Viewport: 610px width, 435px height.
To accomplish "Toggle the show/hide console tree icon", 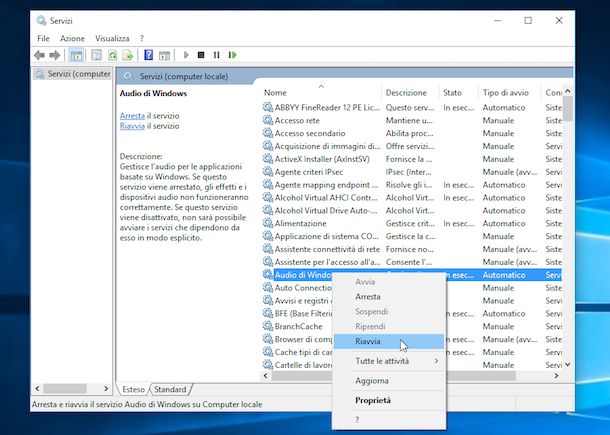I will (x=76, y=55).
